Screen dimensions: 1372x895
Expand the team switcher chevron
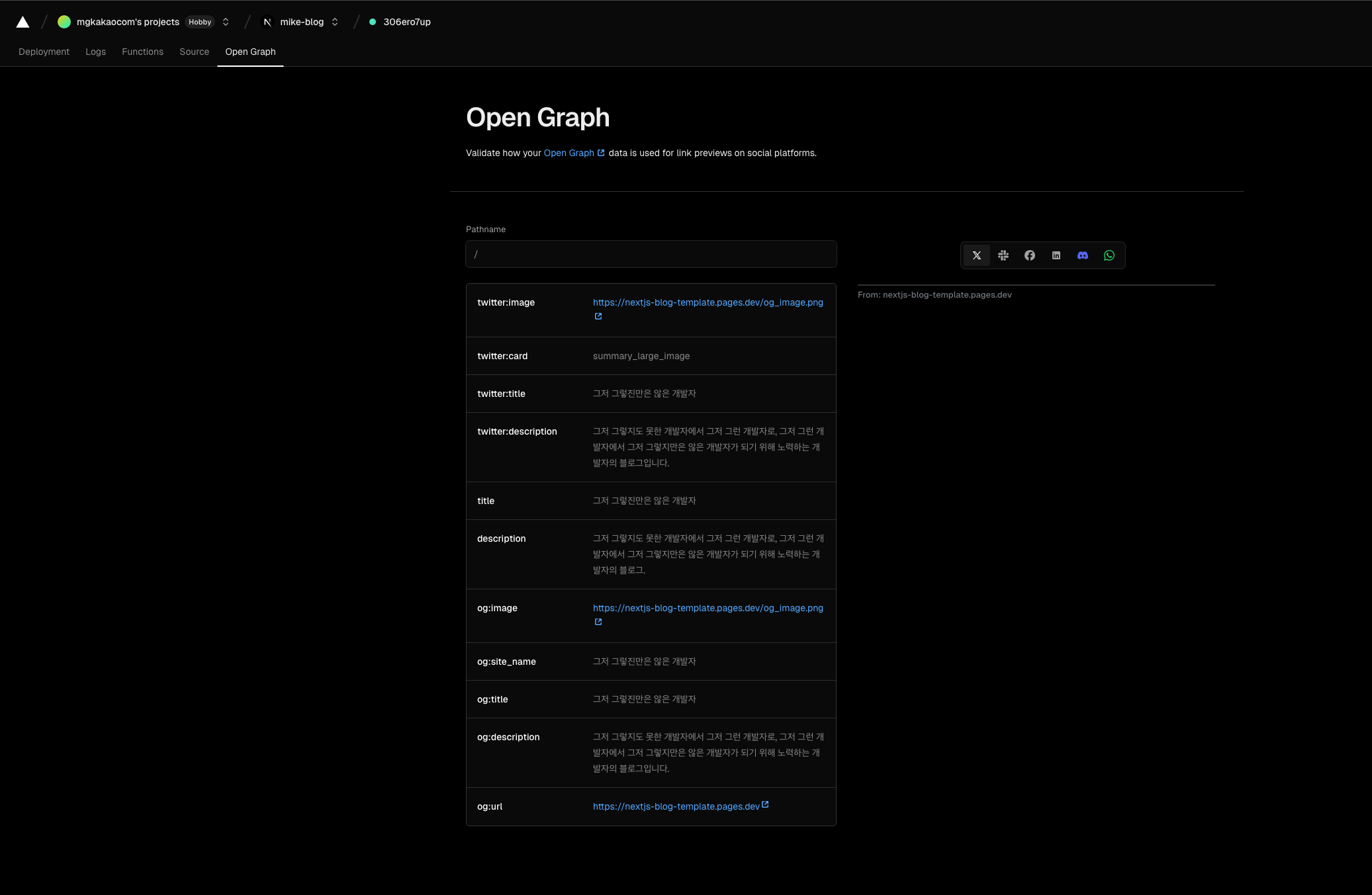pos(226,22)
